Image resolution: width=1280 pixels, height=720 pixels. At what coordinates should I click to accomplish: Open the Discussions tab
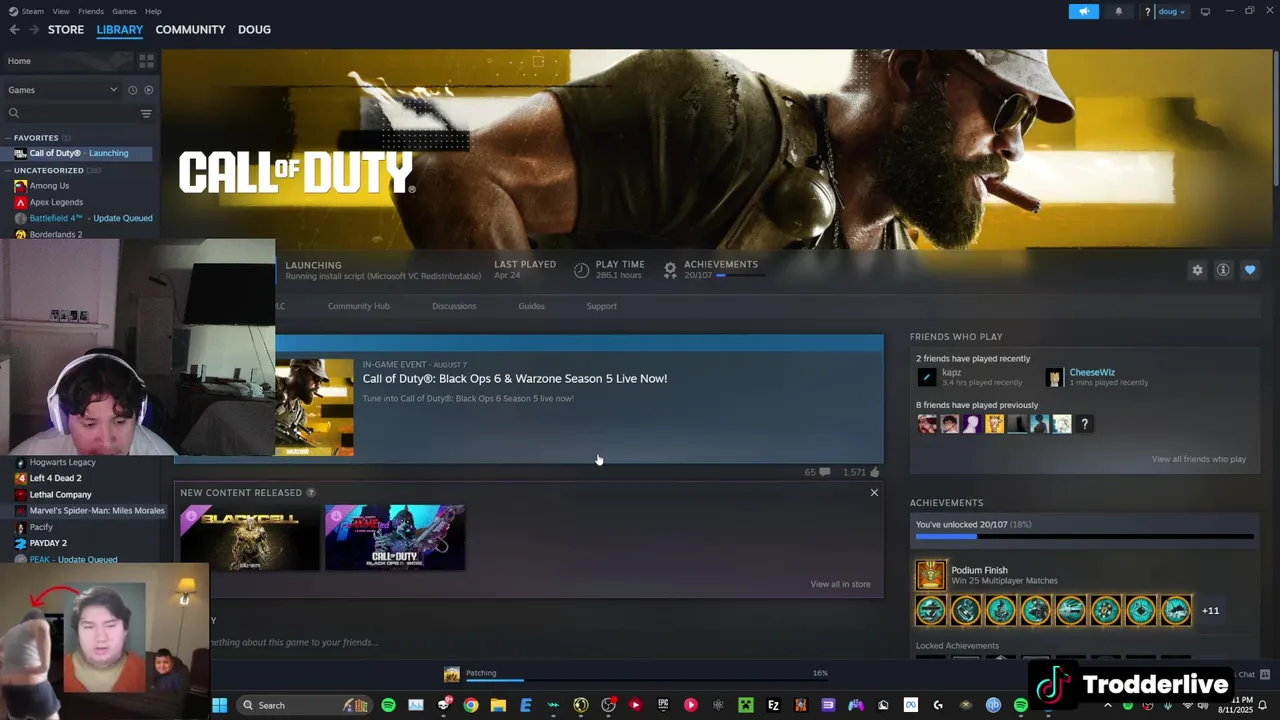[x=454, y=306]
